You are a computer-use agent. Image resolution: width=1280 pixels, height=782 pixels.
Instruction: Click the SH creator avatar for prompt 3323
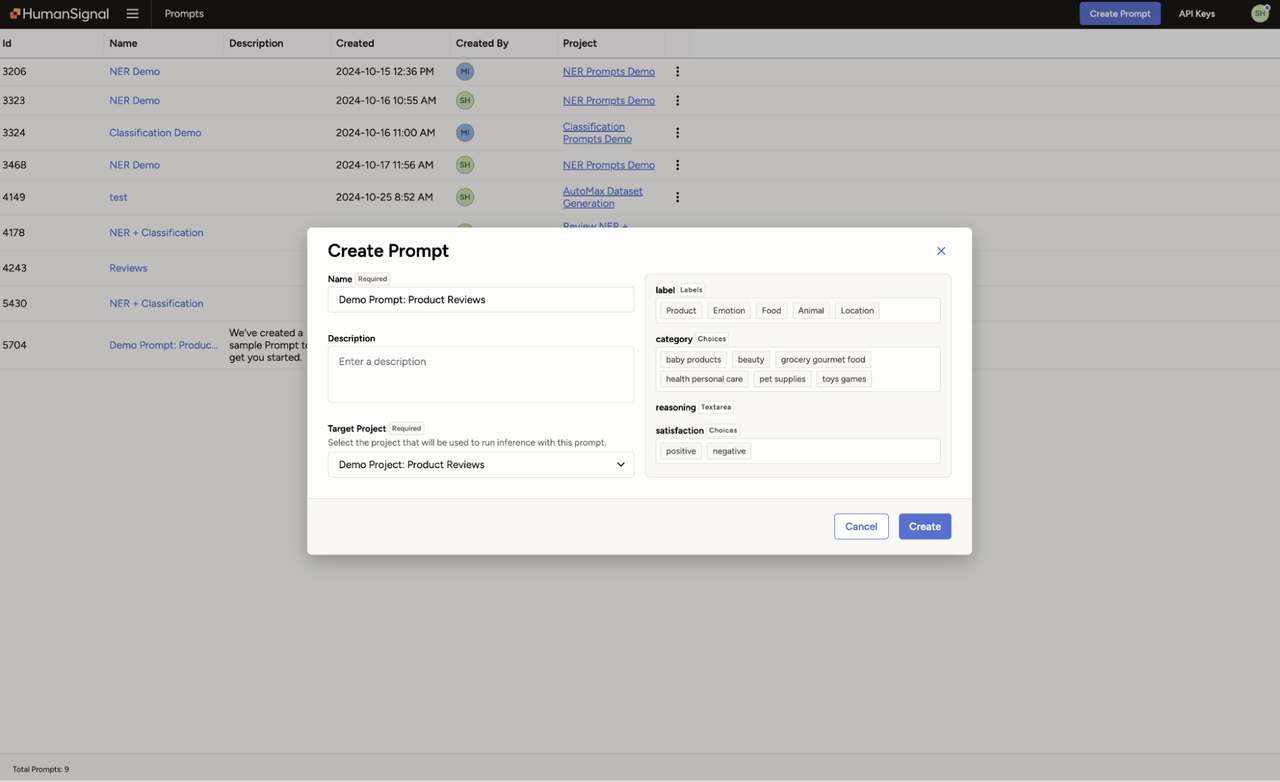click(x=464, y=100)
